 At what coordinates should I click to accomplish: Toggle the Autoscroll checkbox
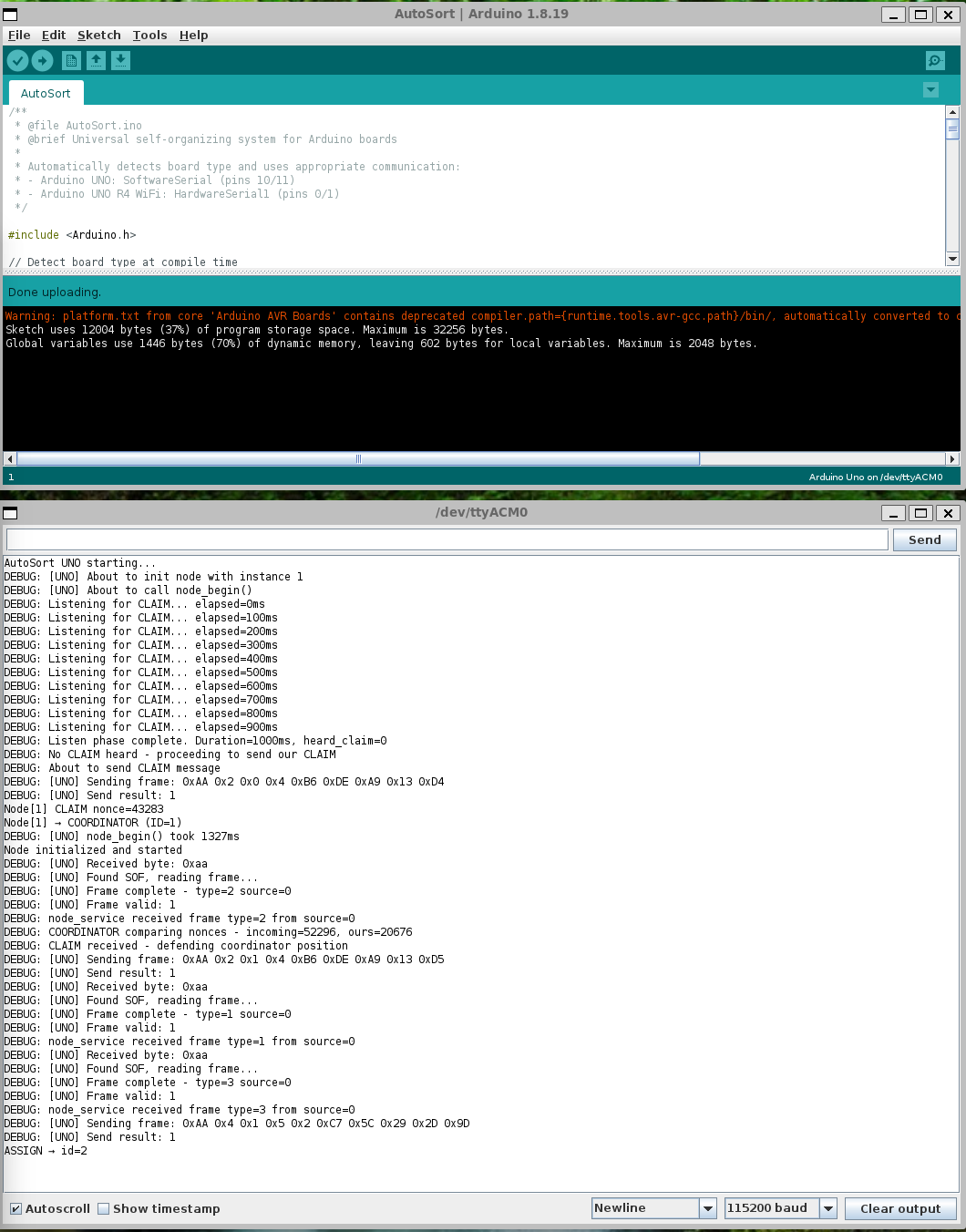(15, 1208)
